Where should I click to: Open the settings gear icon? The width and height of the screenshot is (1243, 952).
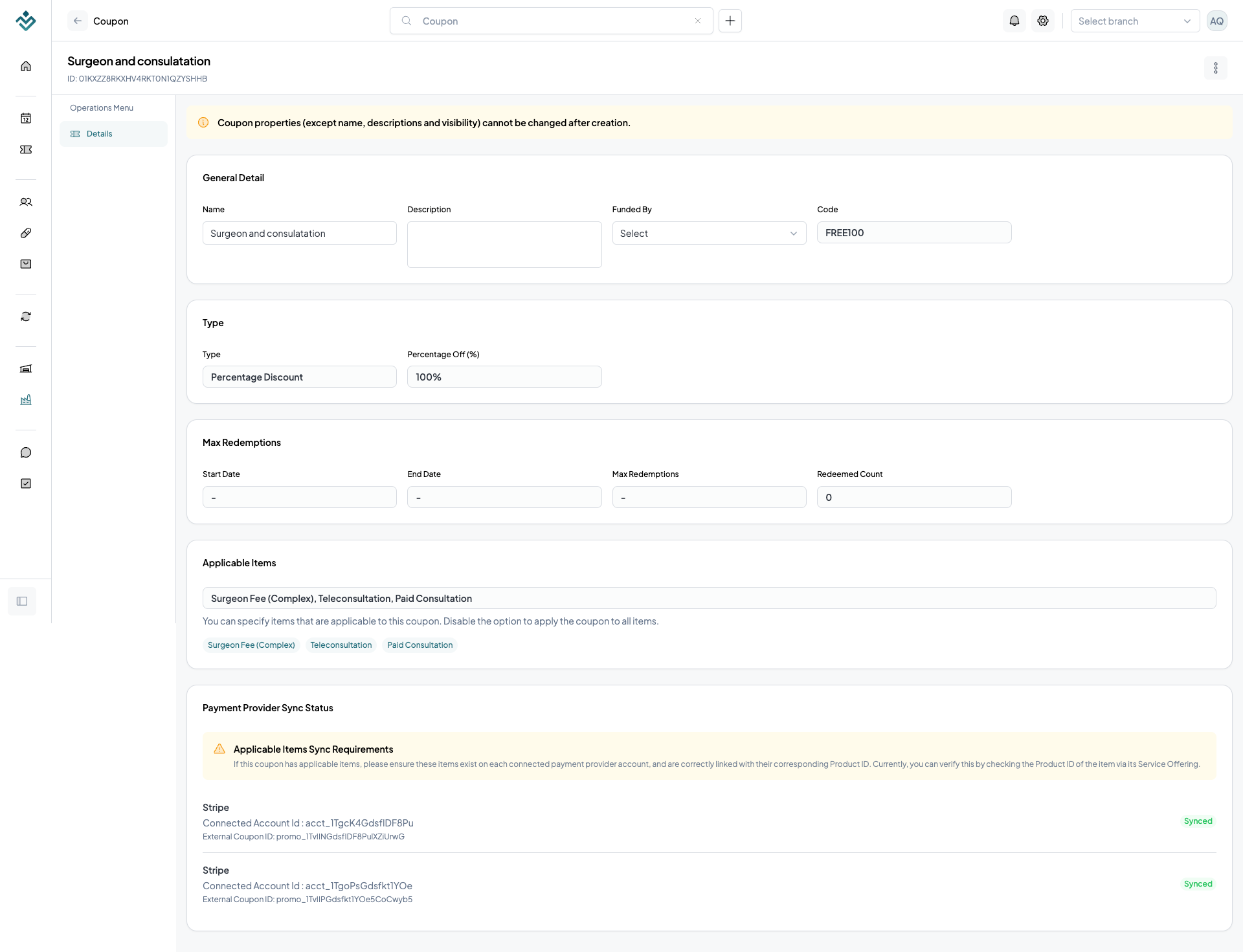coord(1043,21)
